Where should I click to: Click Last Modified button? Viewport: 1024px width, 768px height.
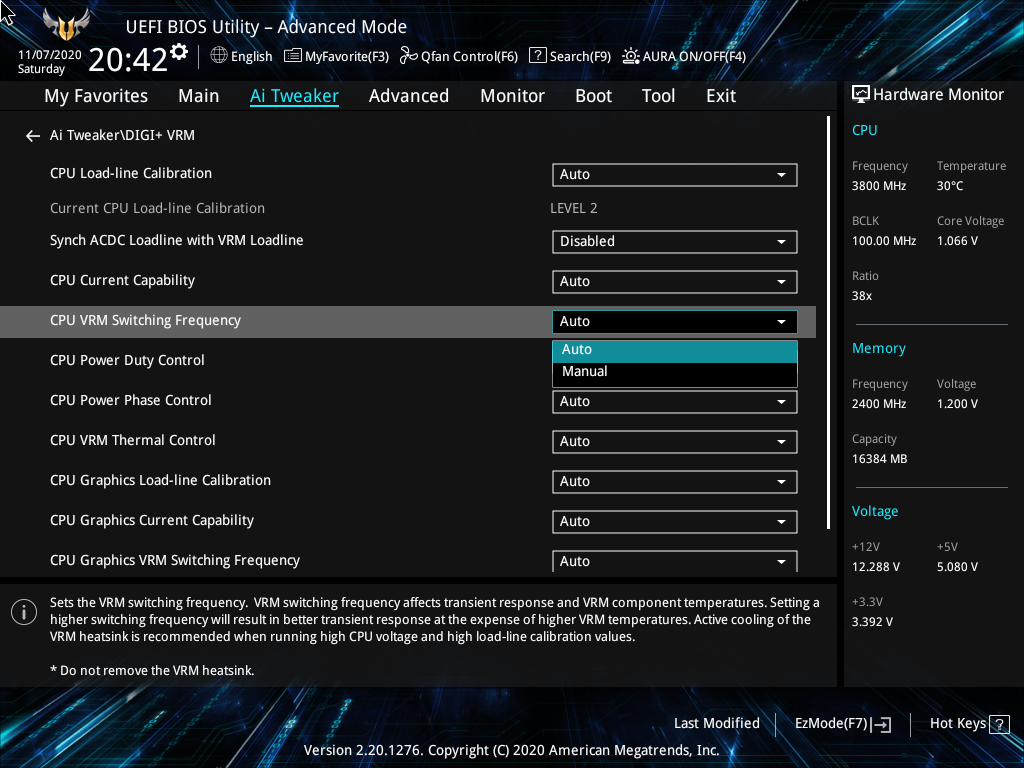tap(716, 724)
